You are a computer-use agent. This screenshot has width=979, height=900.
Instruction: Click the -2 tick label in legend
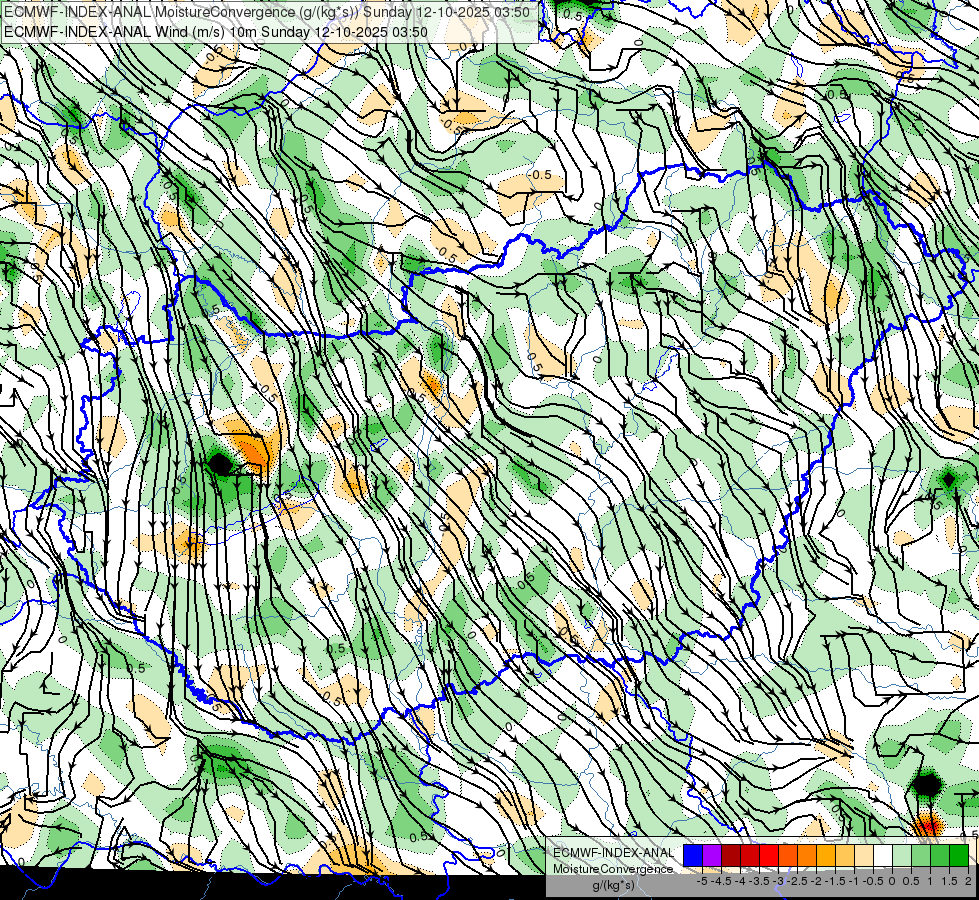pyautogui.click(x=817, y=881)
